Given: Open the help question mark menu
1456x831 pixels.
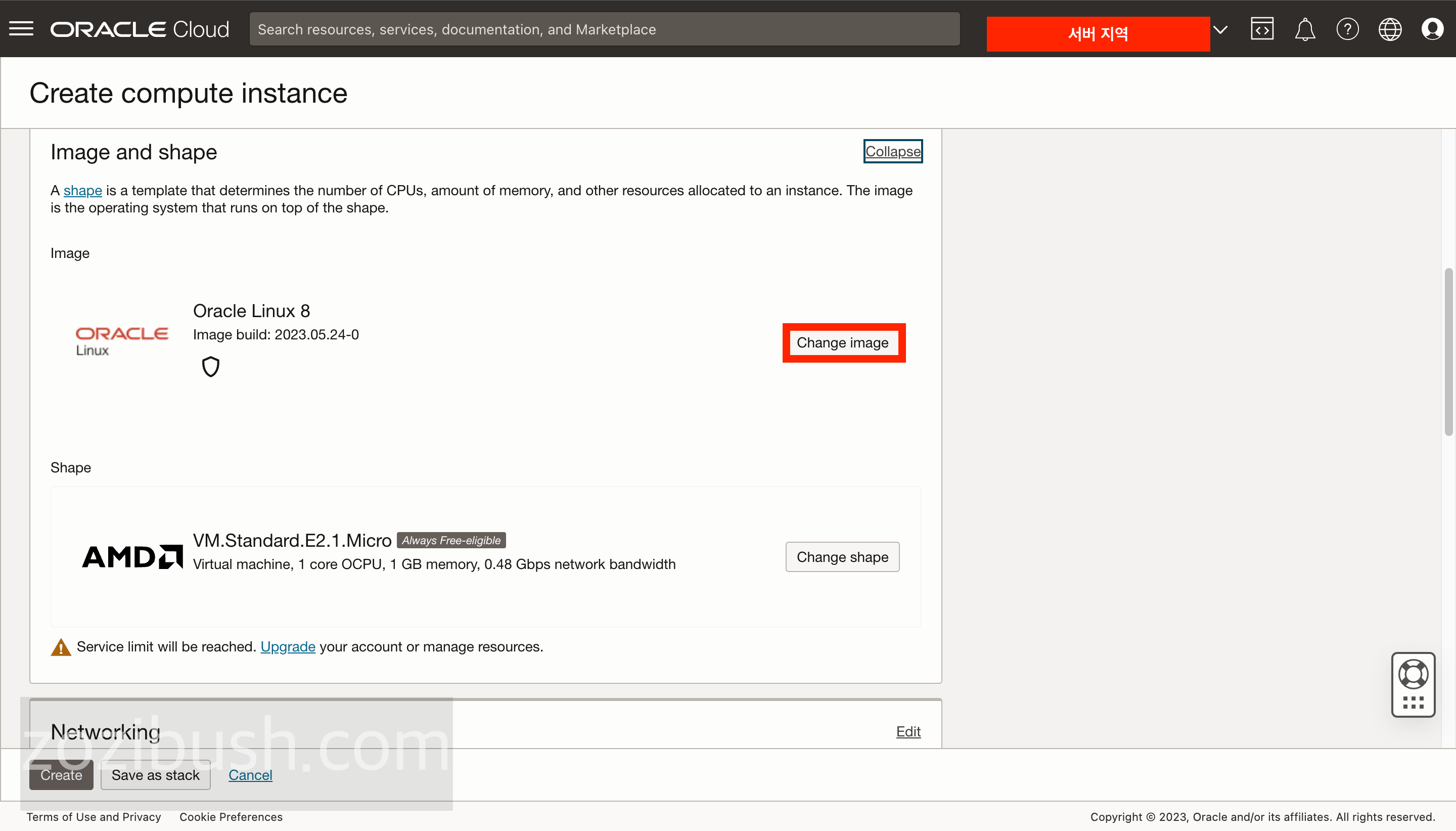Looking at the screenshot, I should 1348,29.
